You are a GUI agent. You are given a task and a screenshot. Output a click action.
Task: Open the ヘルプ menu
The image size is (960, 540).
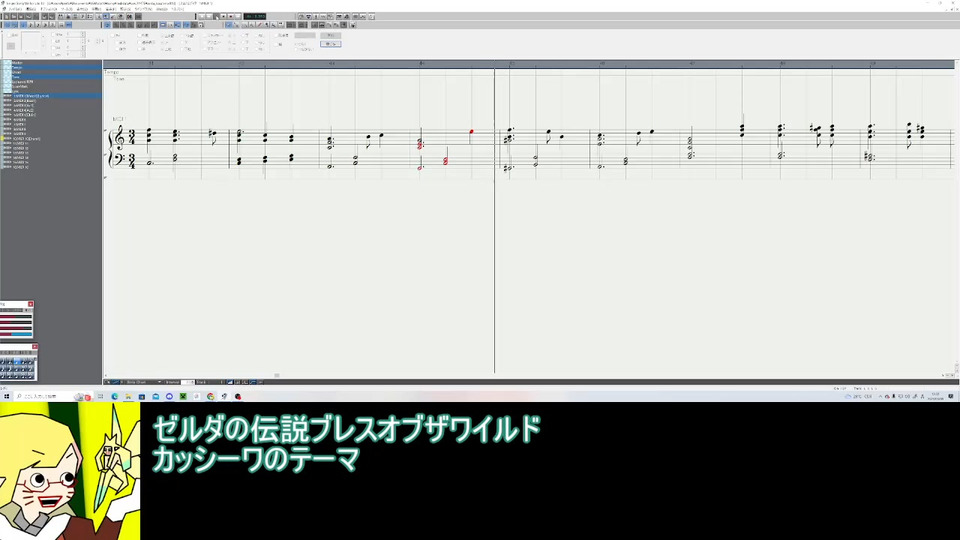(178, 9)
